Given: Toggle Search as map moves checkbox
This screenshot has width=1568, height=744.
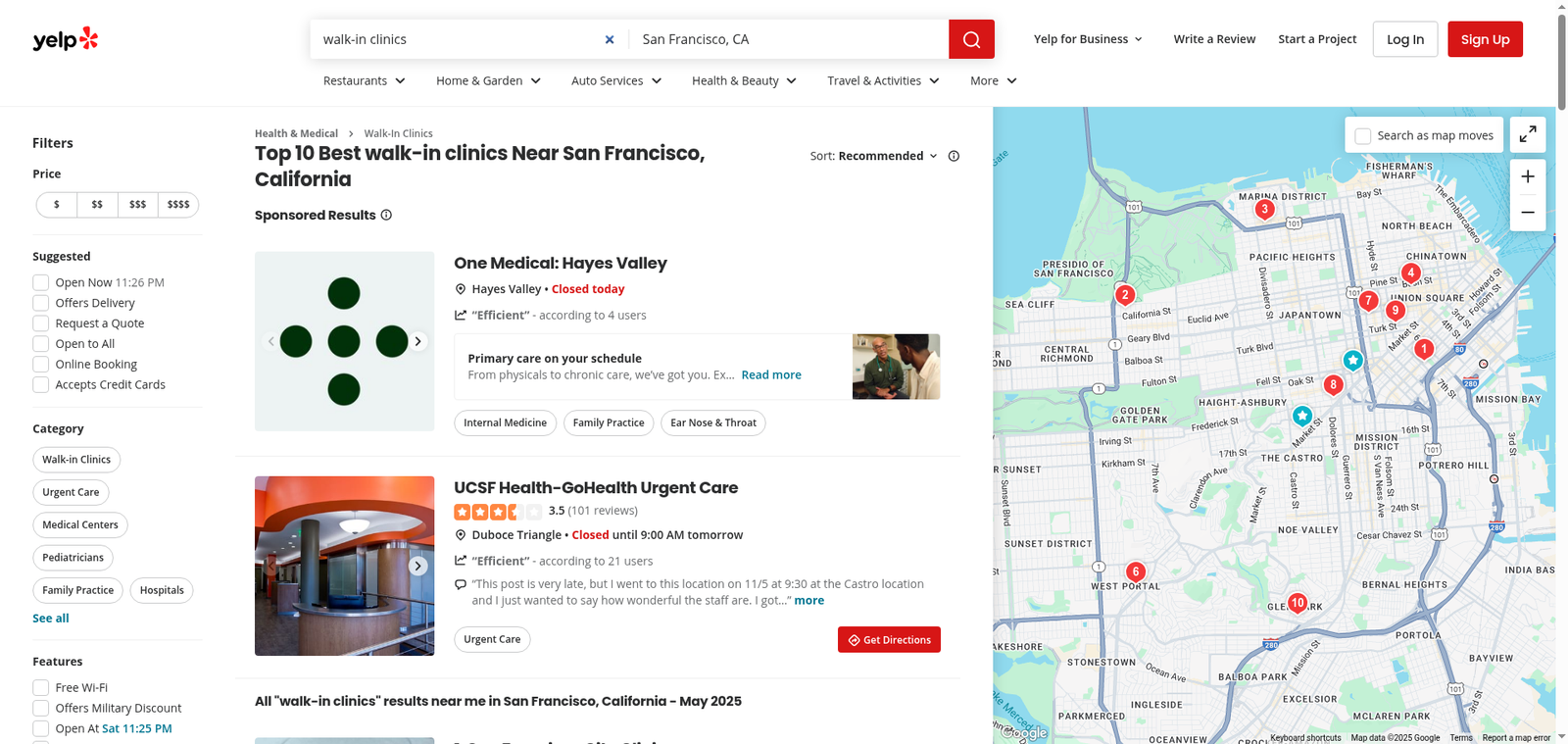Looking at the screenshot, I should [1363, 136].
